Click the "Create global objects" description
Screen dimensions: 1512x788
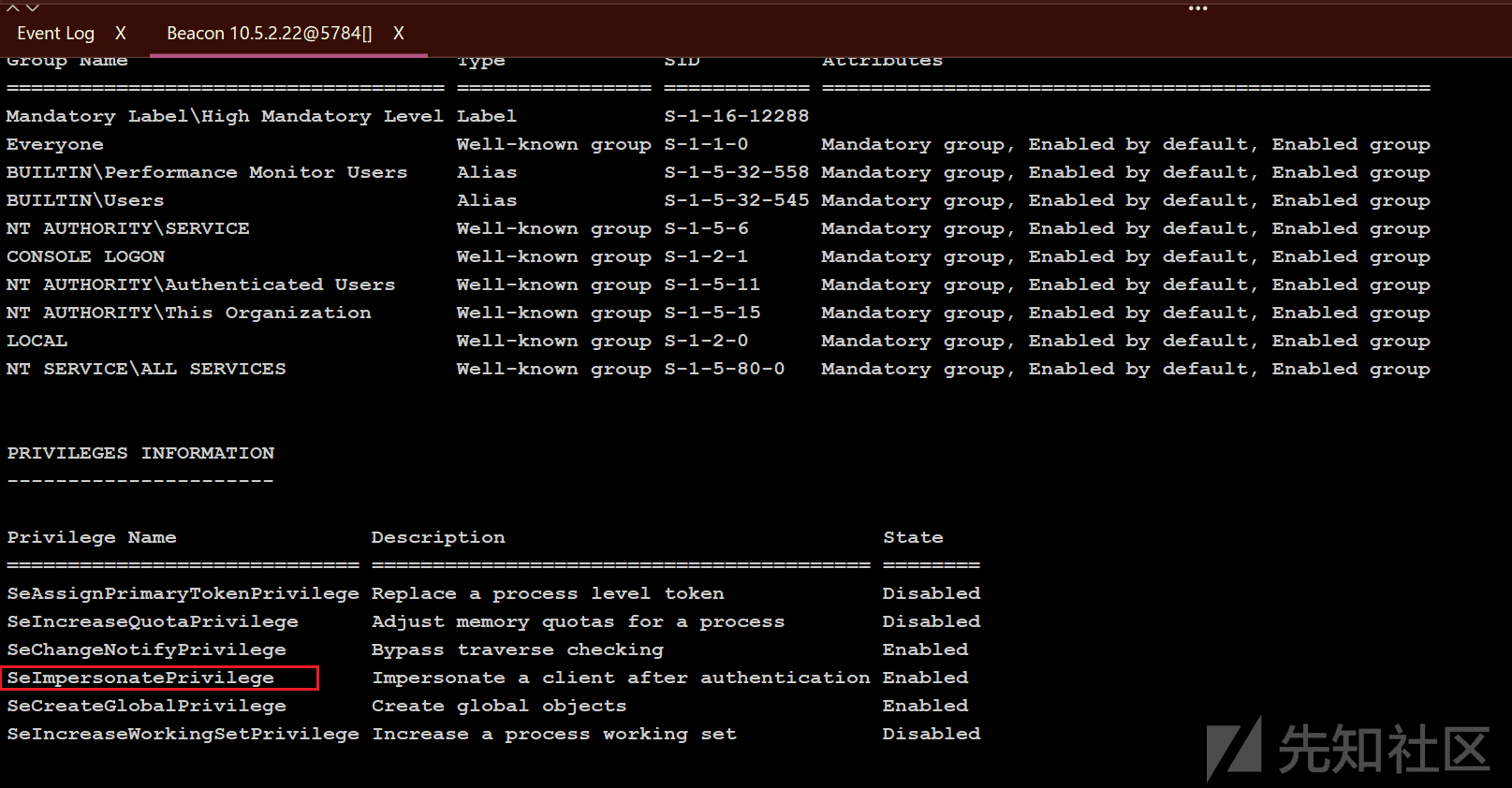[x=499, y=706]
